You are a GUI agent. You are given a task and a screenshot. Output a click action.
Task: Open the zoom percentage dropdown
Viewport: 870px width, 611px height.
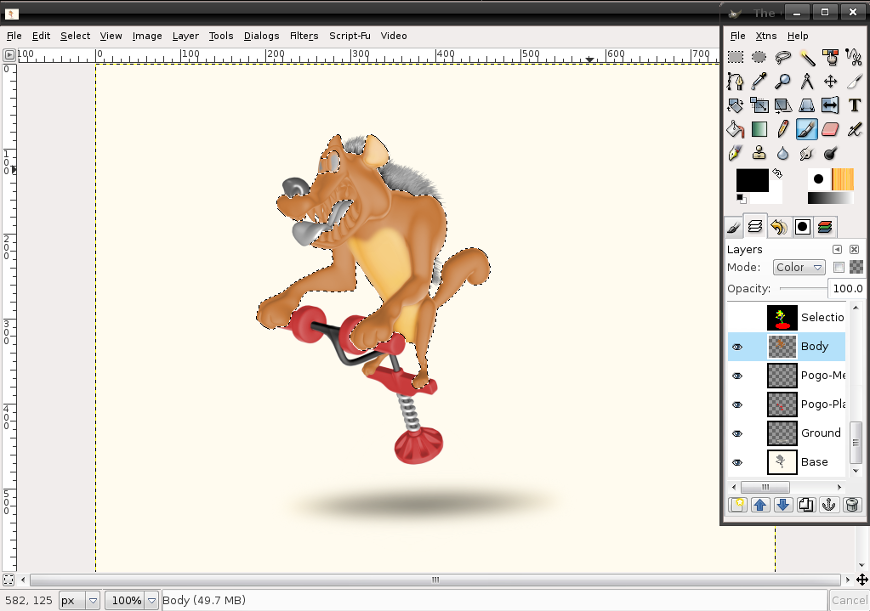[151, 601]
